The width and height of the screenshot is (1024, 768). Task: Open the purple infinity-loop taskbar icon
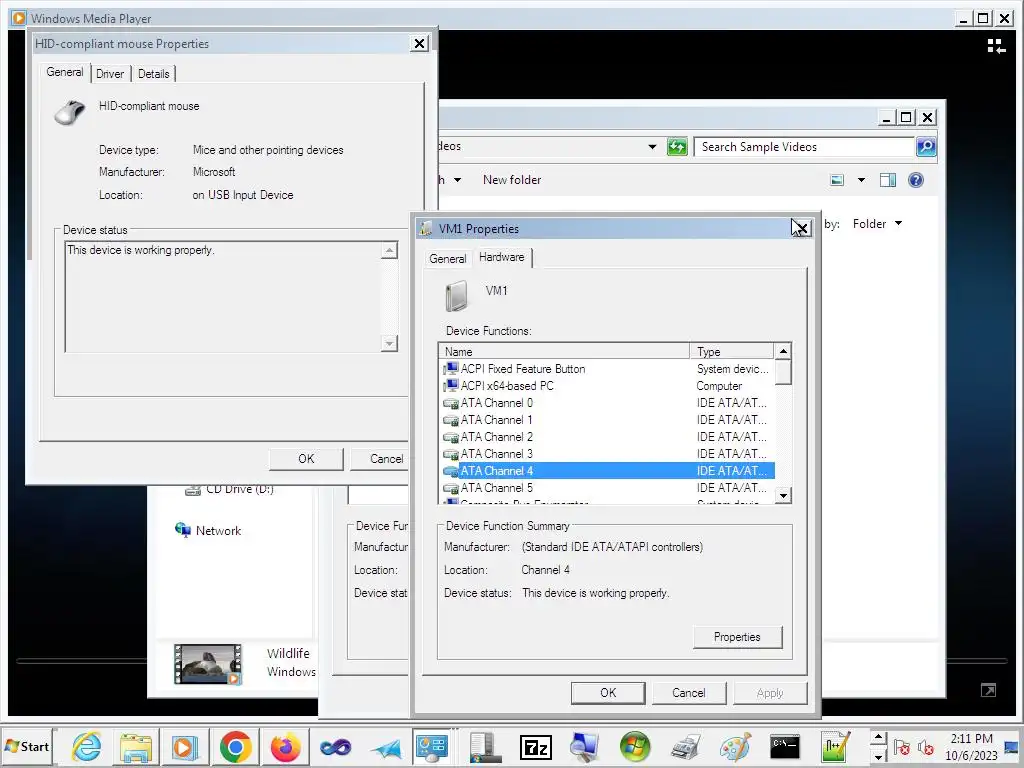click(336, 746)
